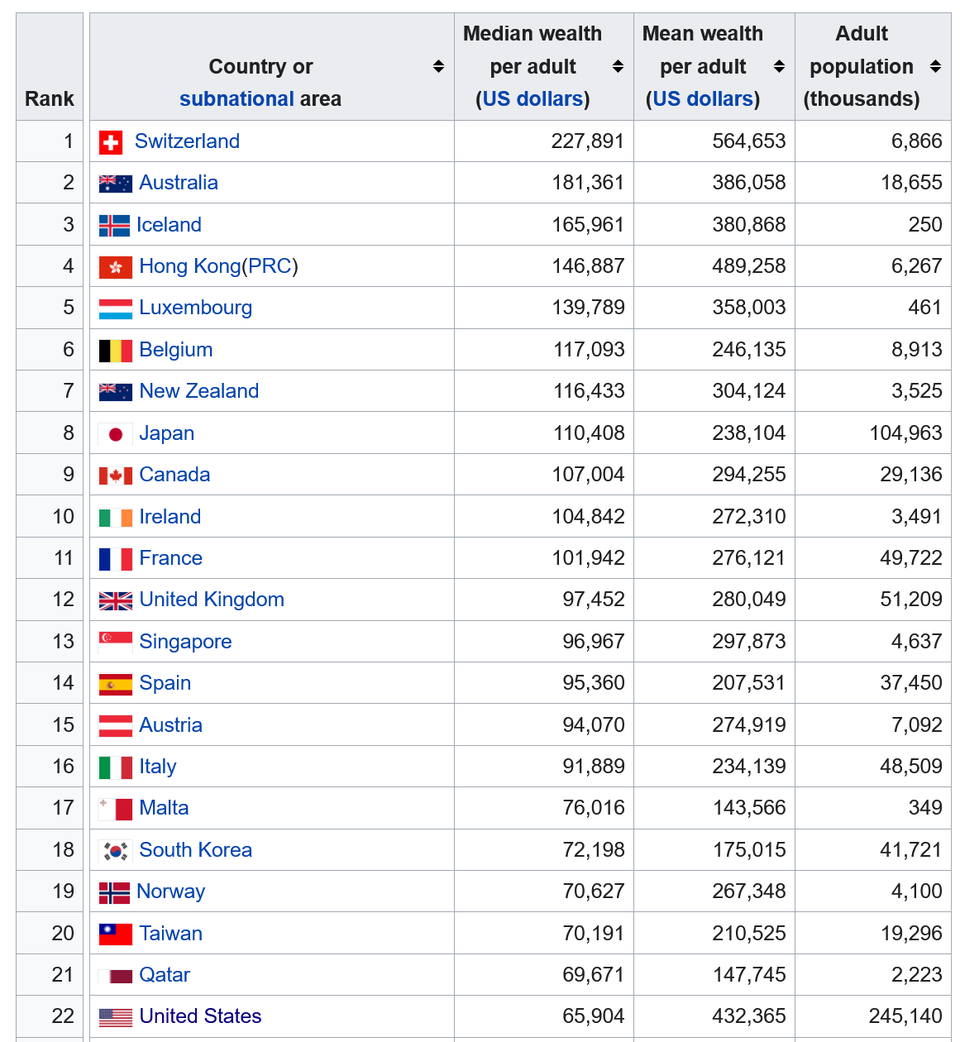Click the Australia flag icon
Image resolution: width=960 pixels, height=1042 pixels.
pyautogui.click(x=115, y=184)
